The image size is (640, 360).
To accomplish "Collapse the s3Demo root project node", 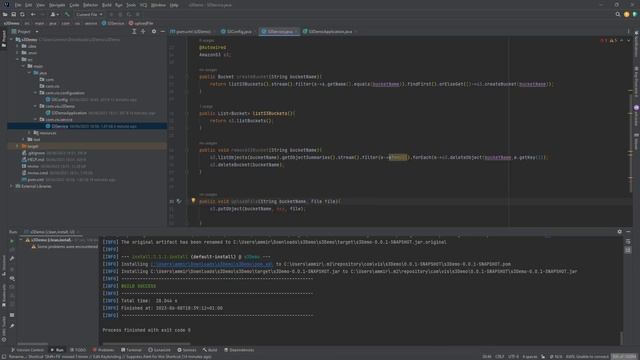I will pyautogui.click(x=12, y=40).
